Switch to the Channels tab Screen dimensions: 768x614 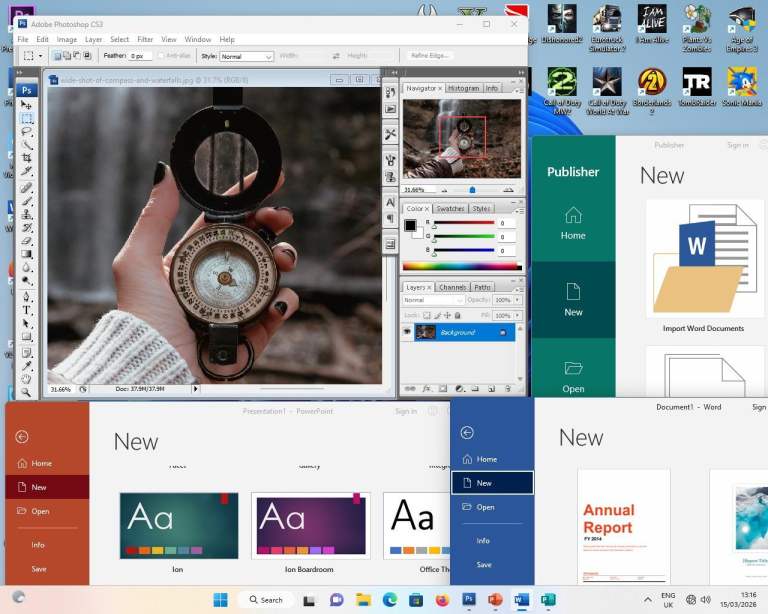pos(452,287)
